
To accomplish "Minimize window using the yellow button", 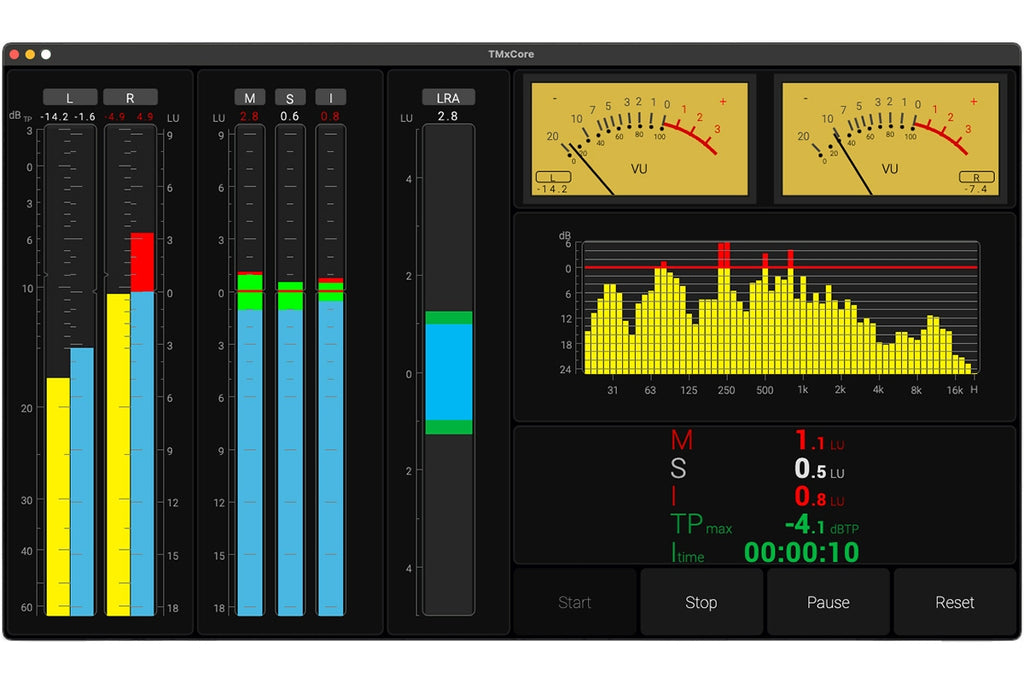I will (30, 54).
